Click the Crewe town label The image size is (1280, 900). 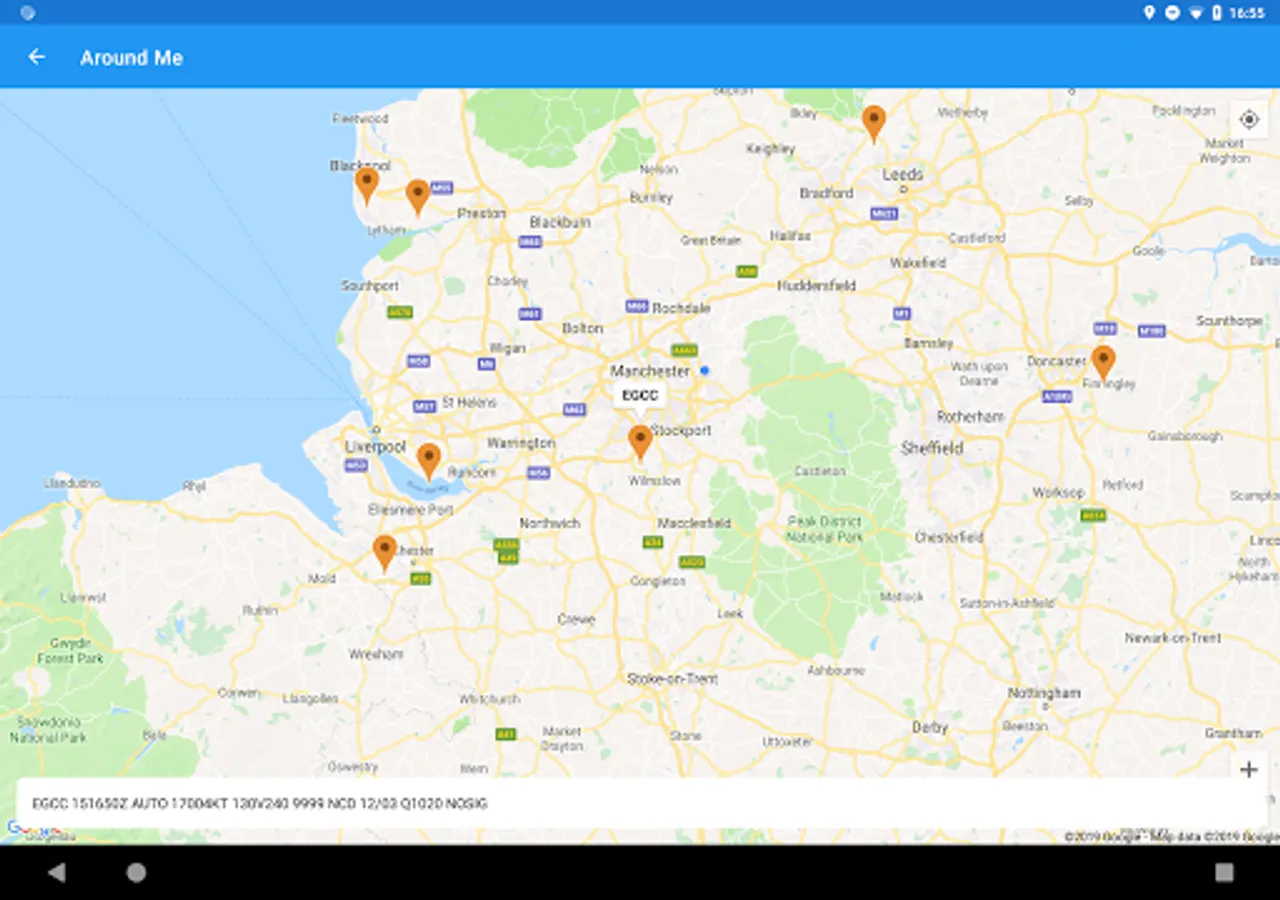pyautogui.click(x=576, y=620)
